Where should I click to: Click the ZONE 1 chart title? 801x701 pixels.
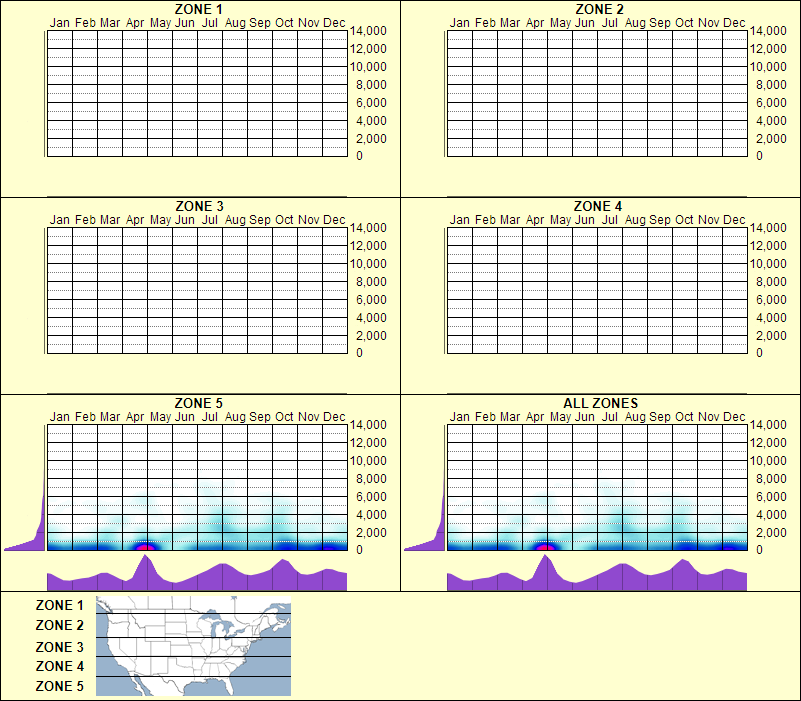point(196,11)
